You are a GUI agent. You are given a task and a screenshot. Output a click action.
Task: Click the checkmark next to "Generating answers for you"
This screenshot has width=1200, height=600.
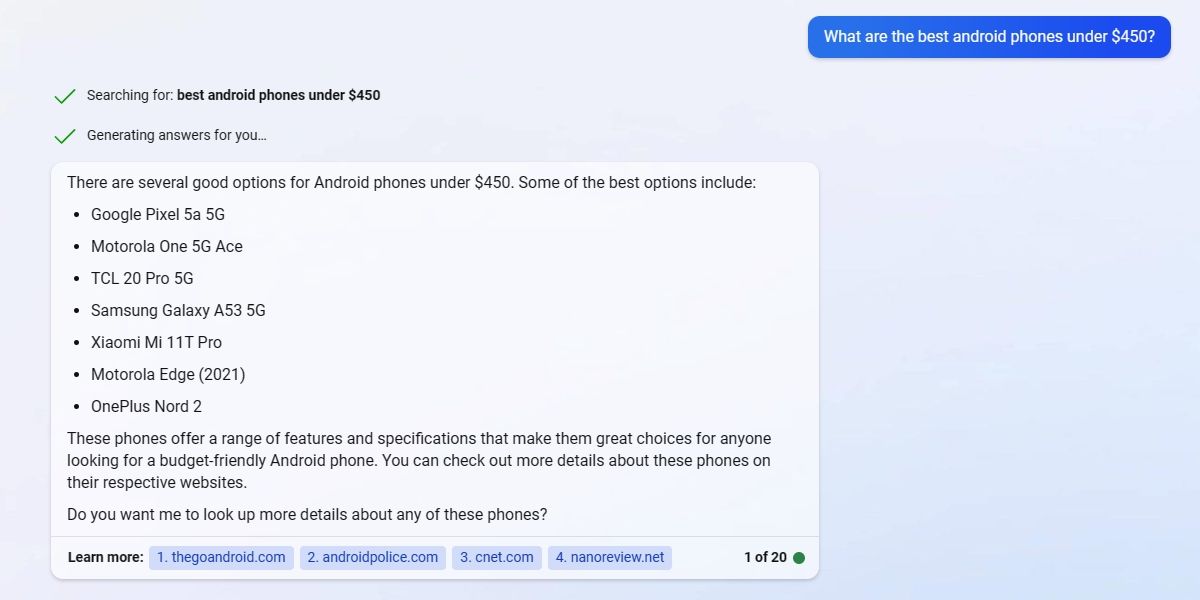coord(64,135)
